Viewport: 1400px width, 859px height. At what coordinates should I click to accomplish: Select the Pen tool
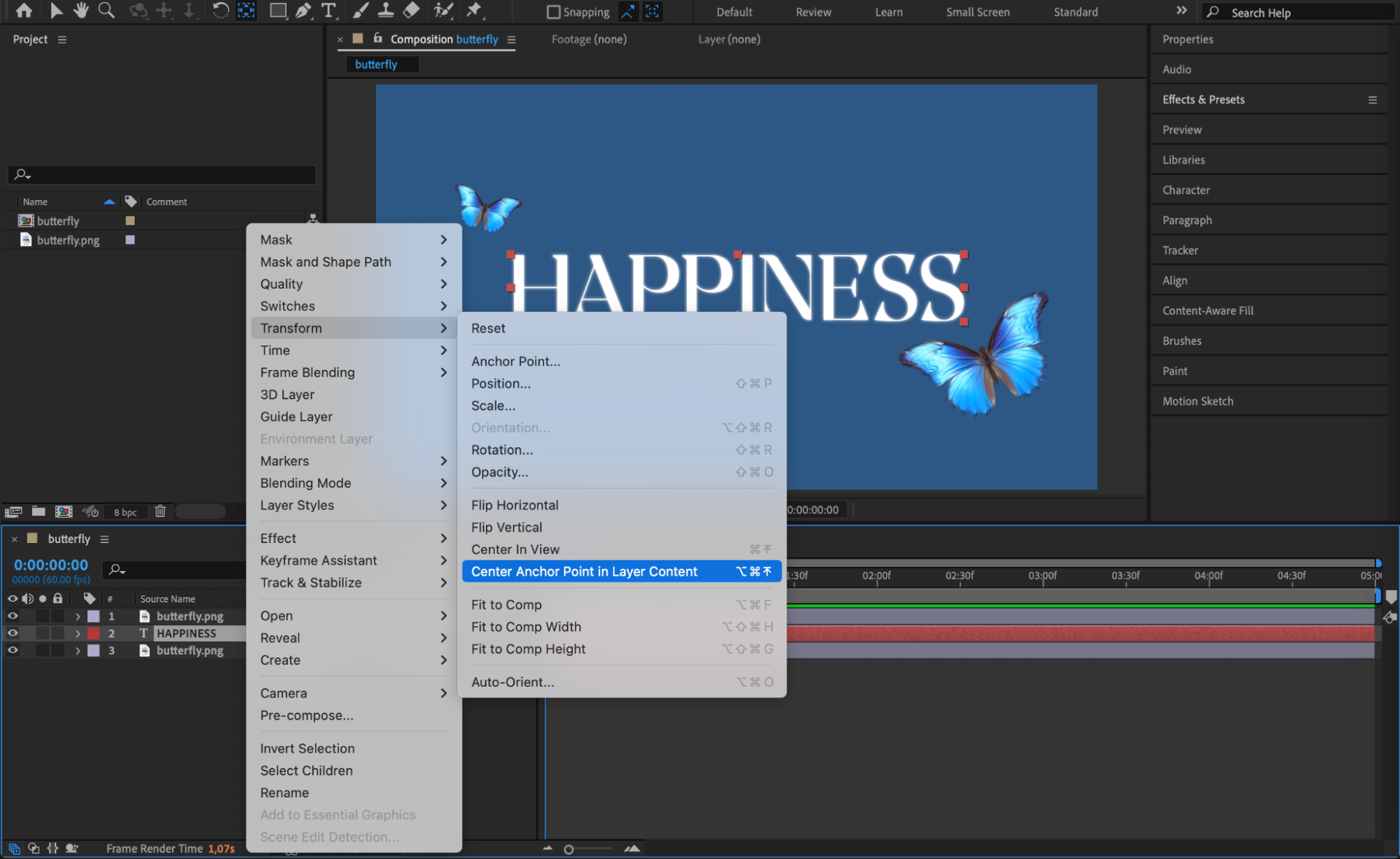tap(303, 11)
